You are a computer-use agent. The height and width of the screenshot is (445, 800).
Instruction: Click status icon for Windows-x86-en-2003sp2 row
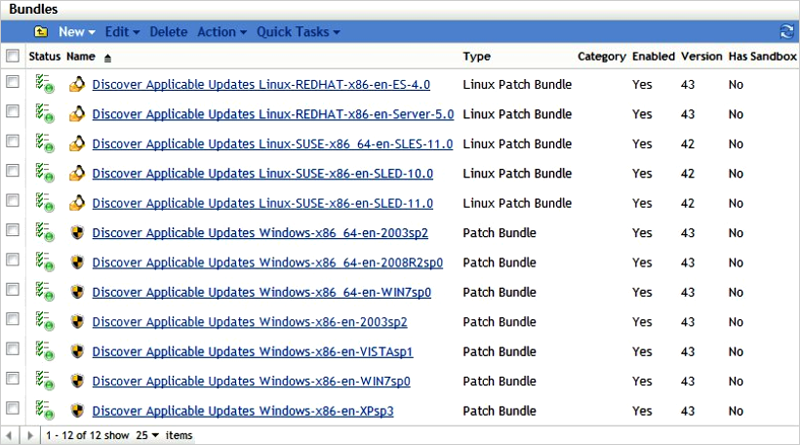pos(44,321)
